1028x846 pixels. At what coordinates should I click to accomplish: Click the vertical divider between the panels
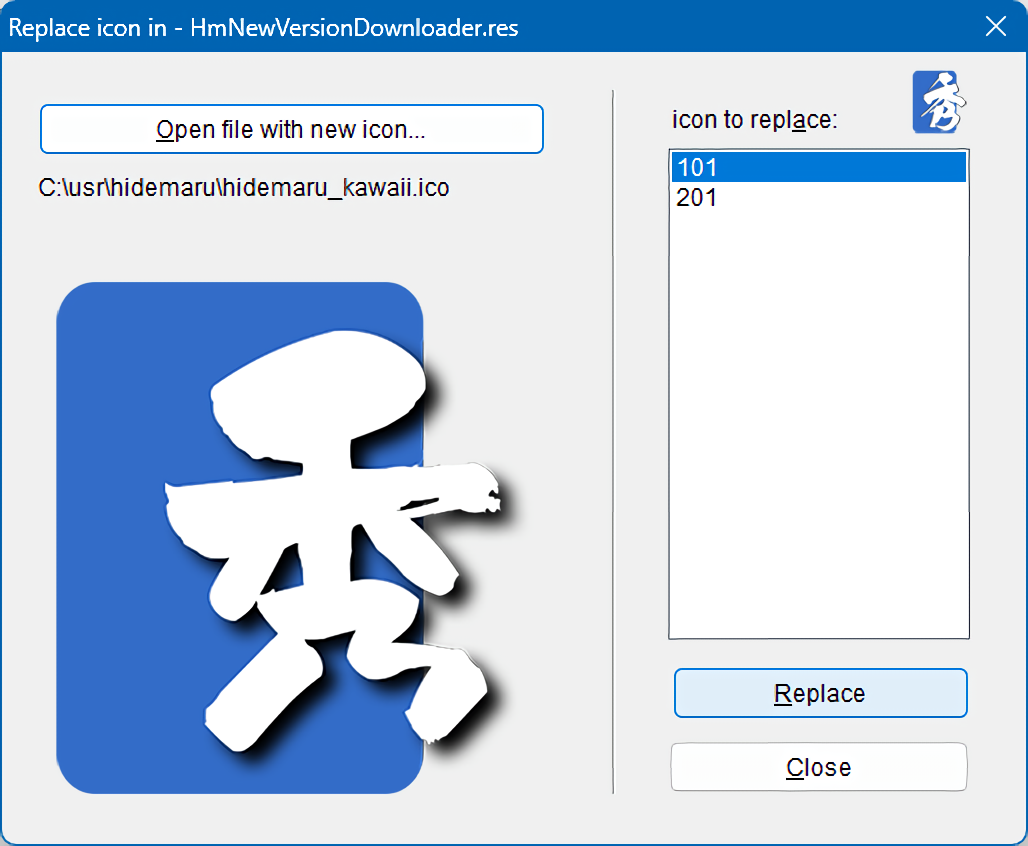pos(613,440)
